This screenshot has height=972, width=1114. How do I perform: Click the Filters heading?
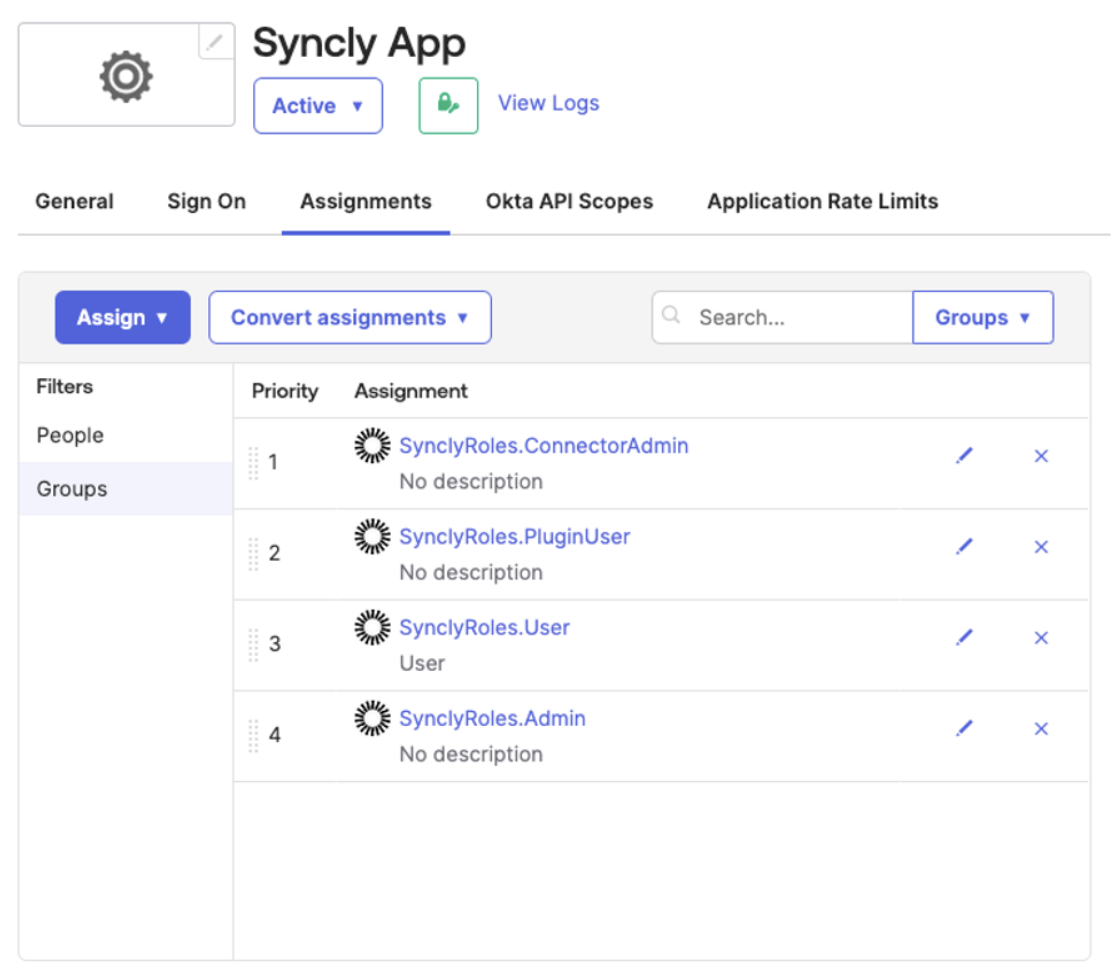coord(65,387)
